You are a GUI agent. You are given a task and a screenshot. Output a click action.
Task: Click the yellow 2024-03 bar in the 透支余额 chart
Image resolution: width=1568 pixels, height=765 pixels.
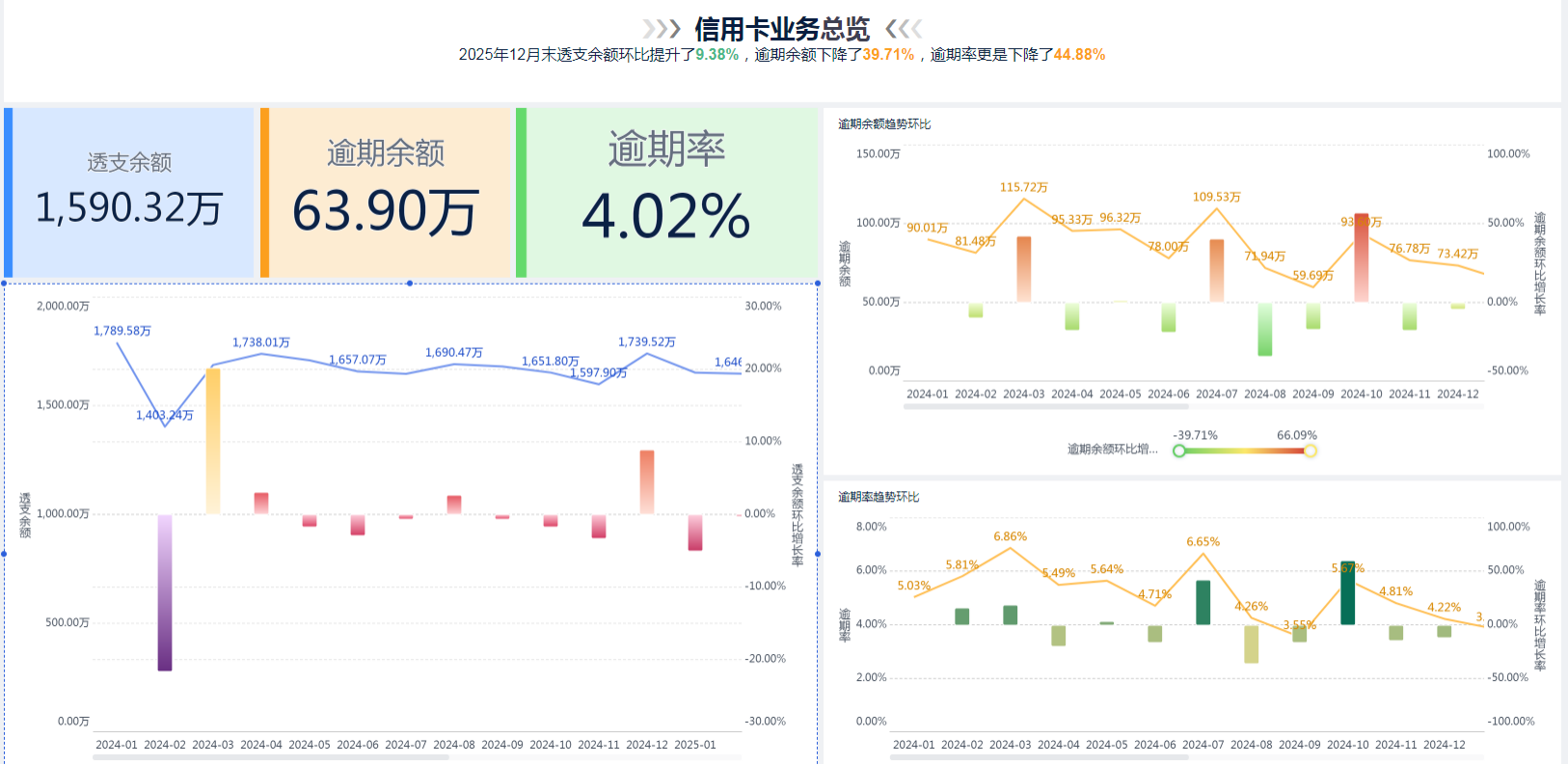pos(213,440)
